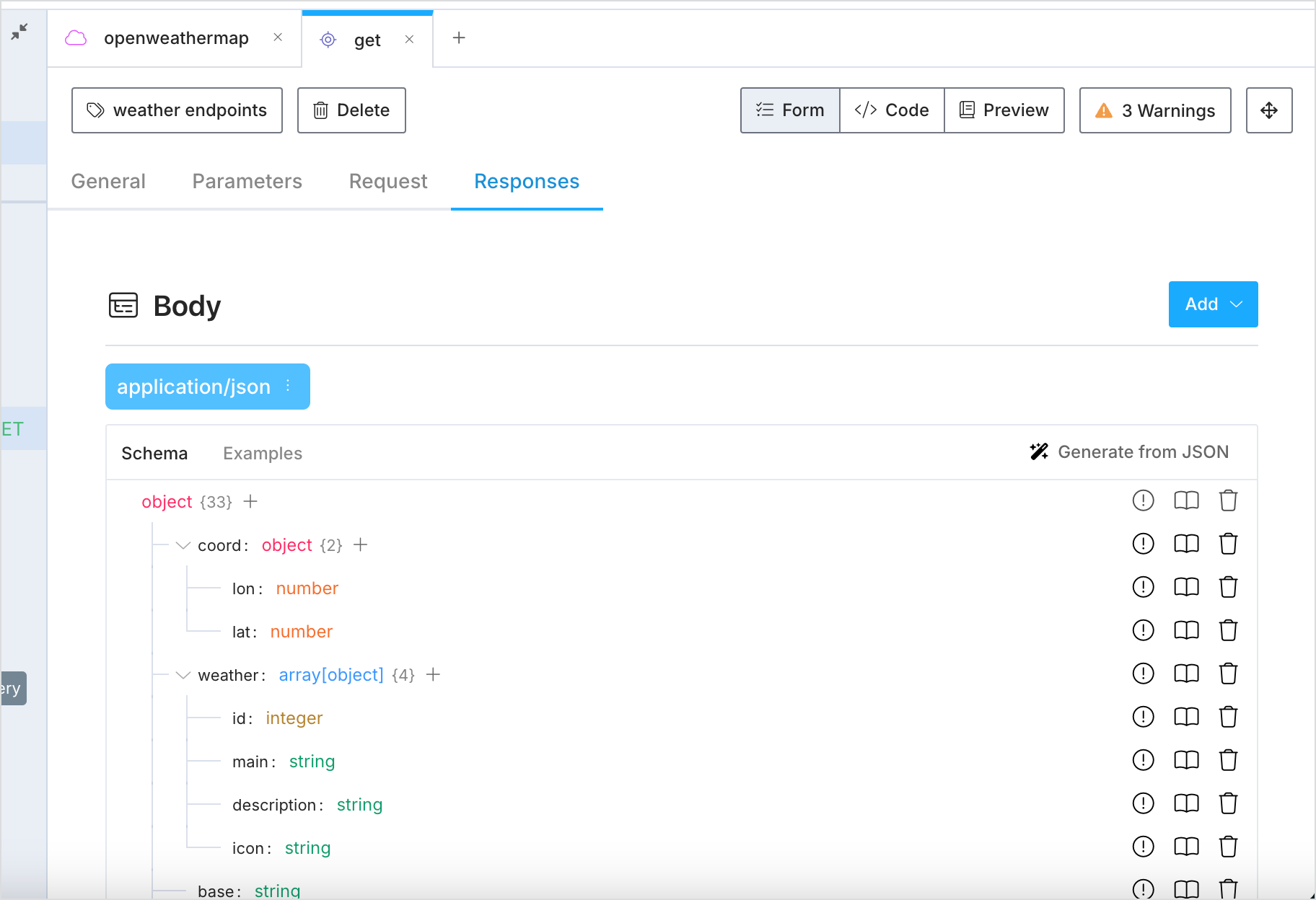1316x900 pixels.
Task: Select the get endpoint tab
Action: (367, 40)
